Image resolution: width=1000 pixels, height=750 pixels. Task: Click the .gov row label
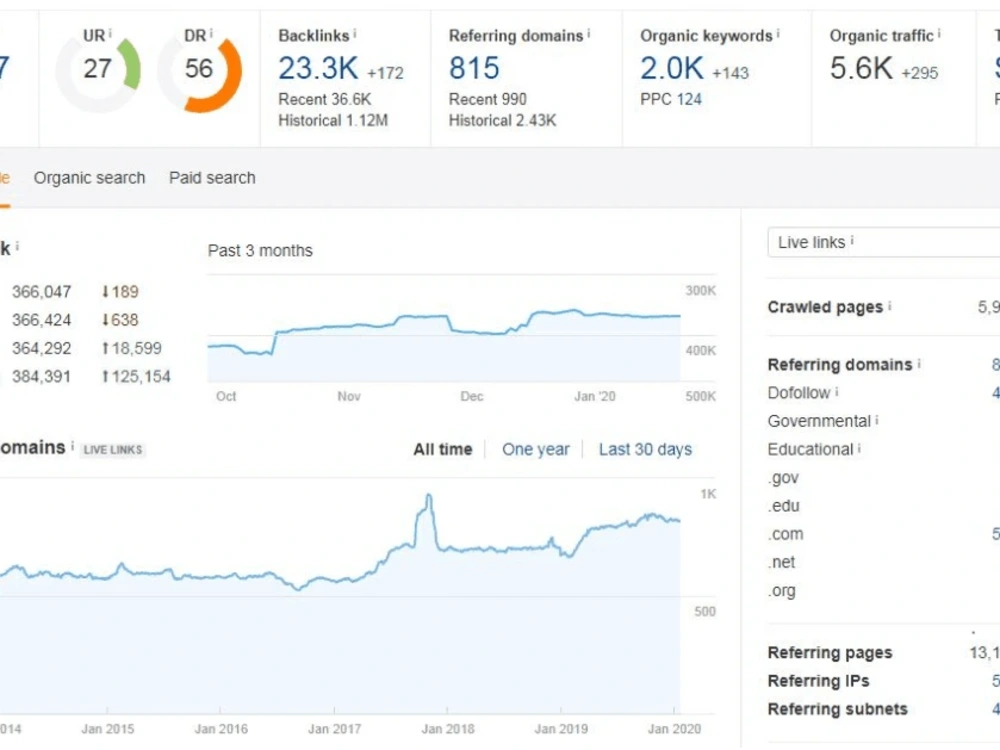tap(783, 478)
